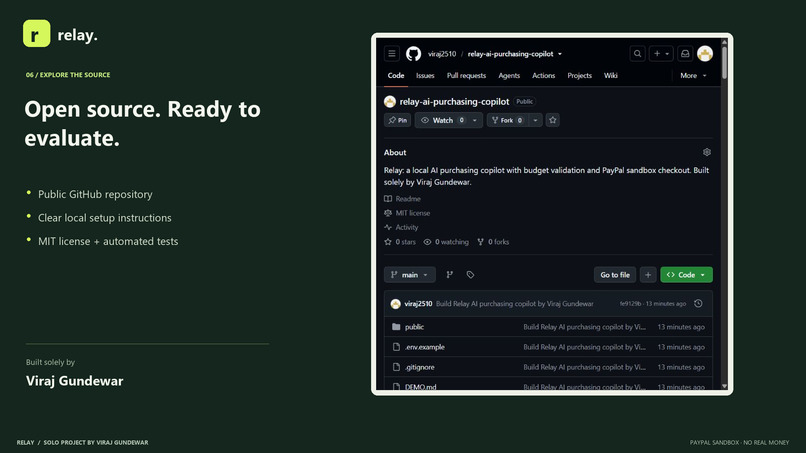
Task: Open the Projects tab
Action: click(579, 76)
